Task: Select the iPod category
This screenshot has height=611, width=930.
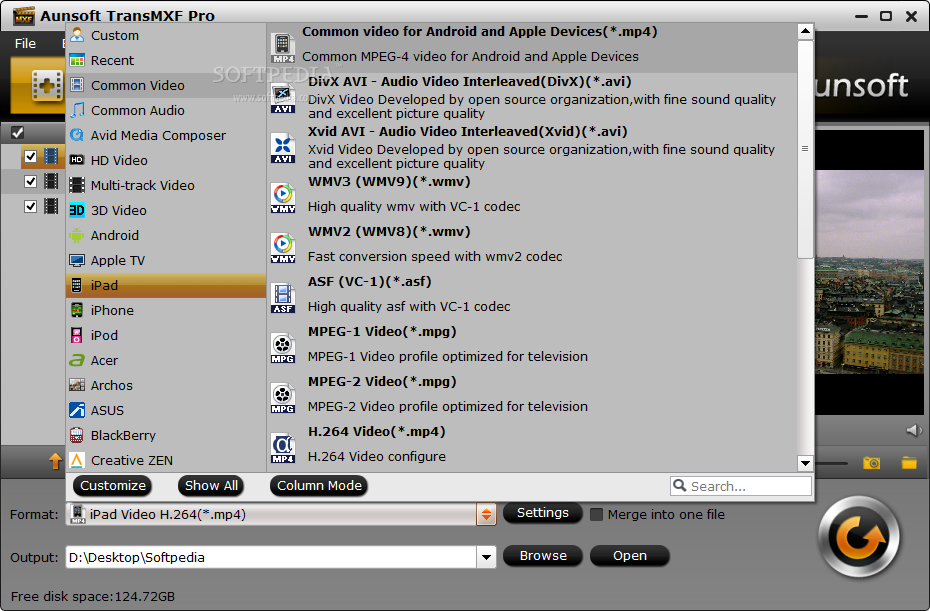Action: (166, 335)
